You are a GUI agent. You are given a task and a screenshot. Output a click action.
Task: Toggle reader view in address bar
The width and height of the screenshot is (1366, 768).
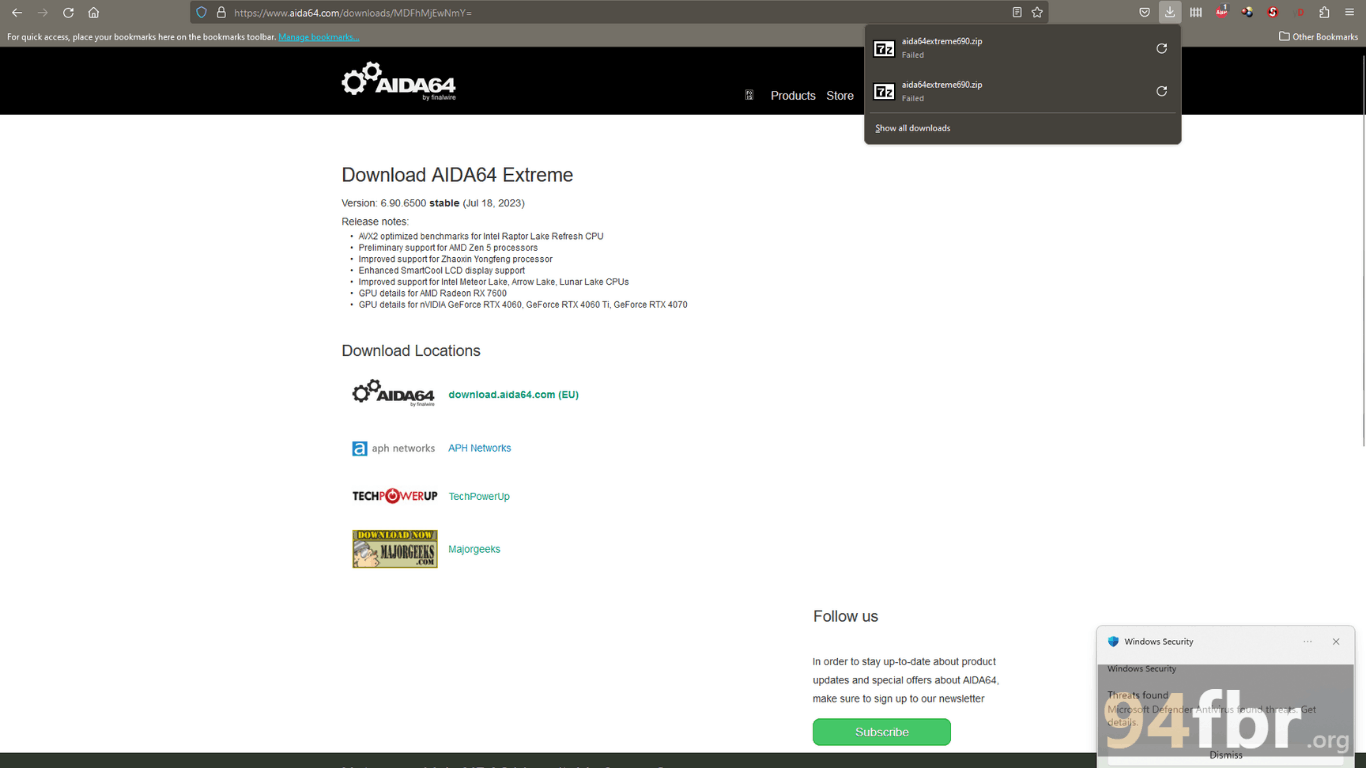pos(1016,13)
